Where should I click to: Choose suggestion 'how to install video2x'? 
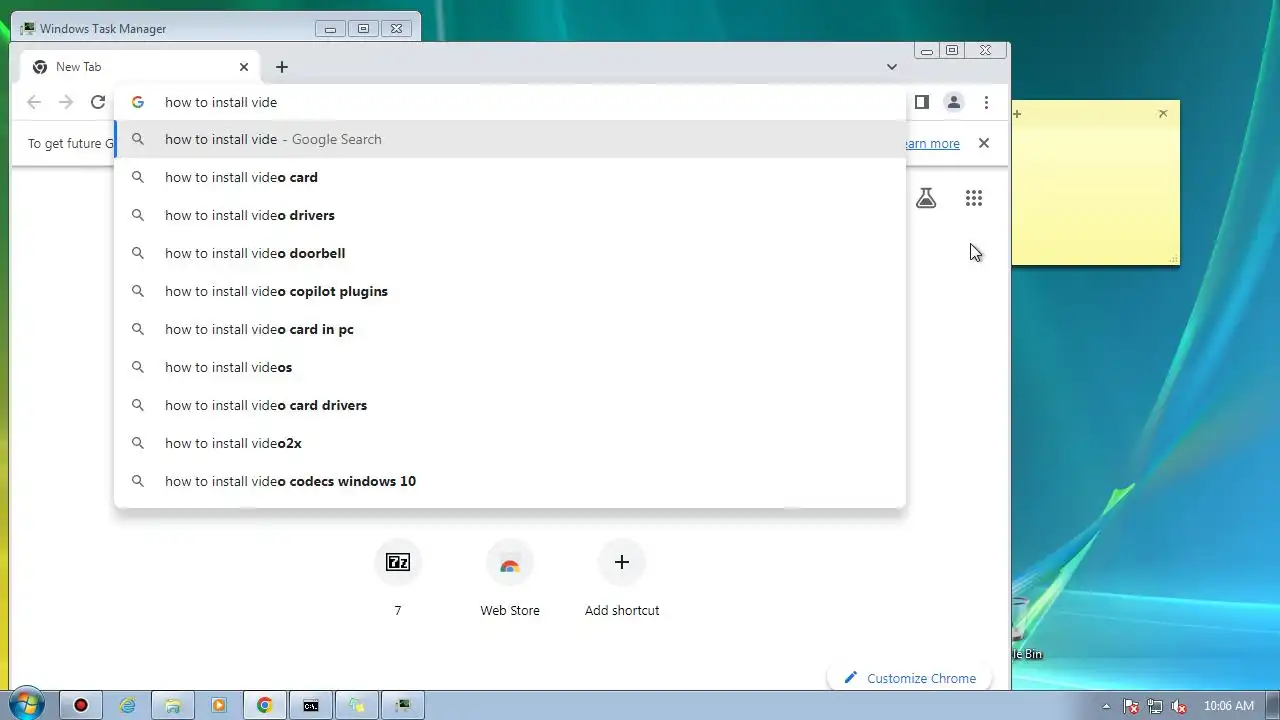[510, 443]
